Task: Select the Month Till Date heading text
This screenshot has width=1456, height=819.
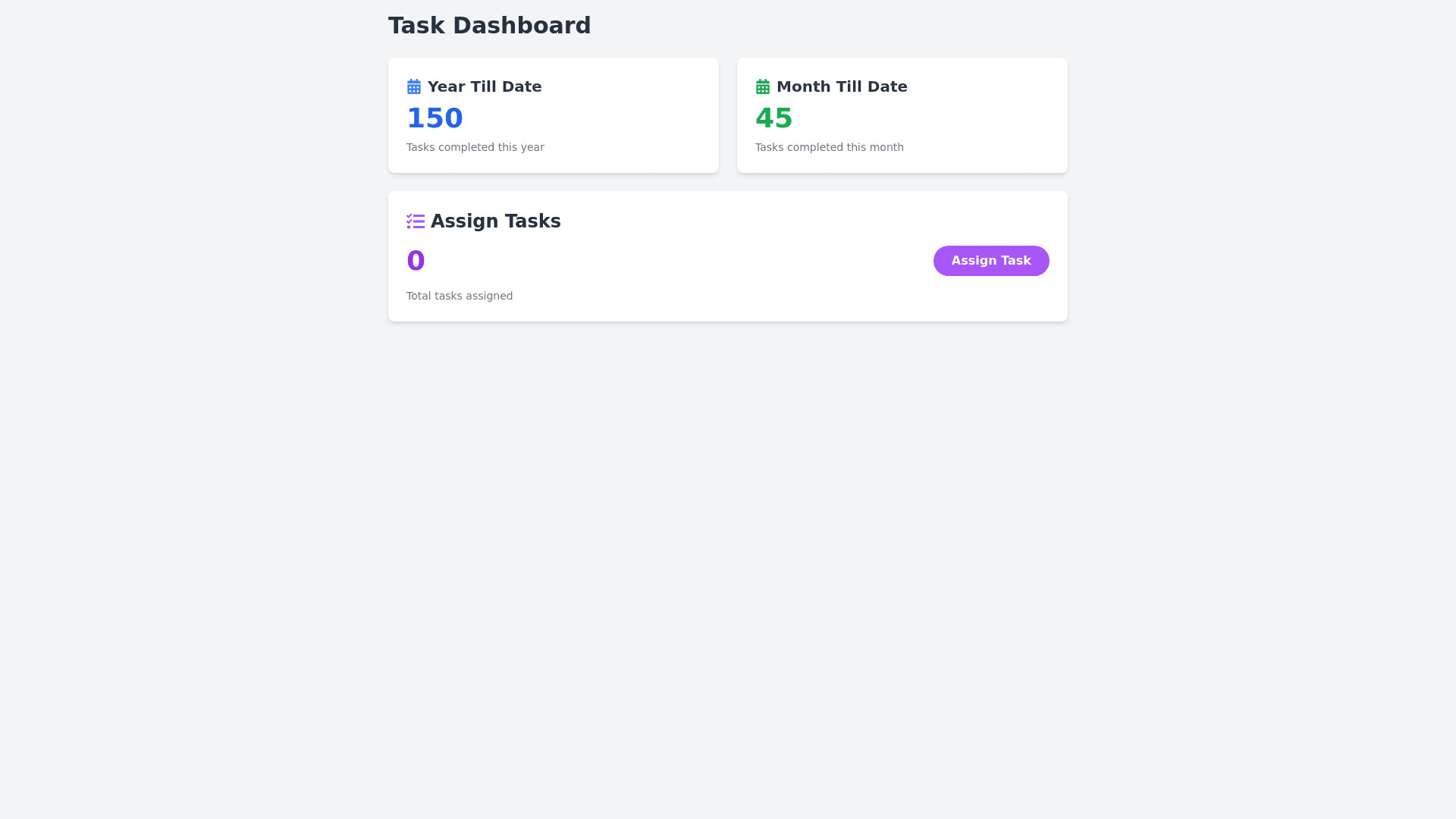Action: [x=842, y=86]
